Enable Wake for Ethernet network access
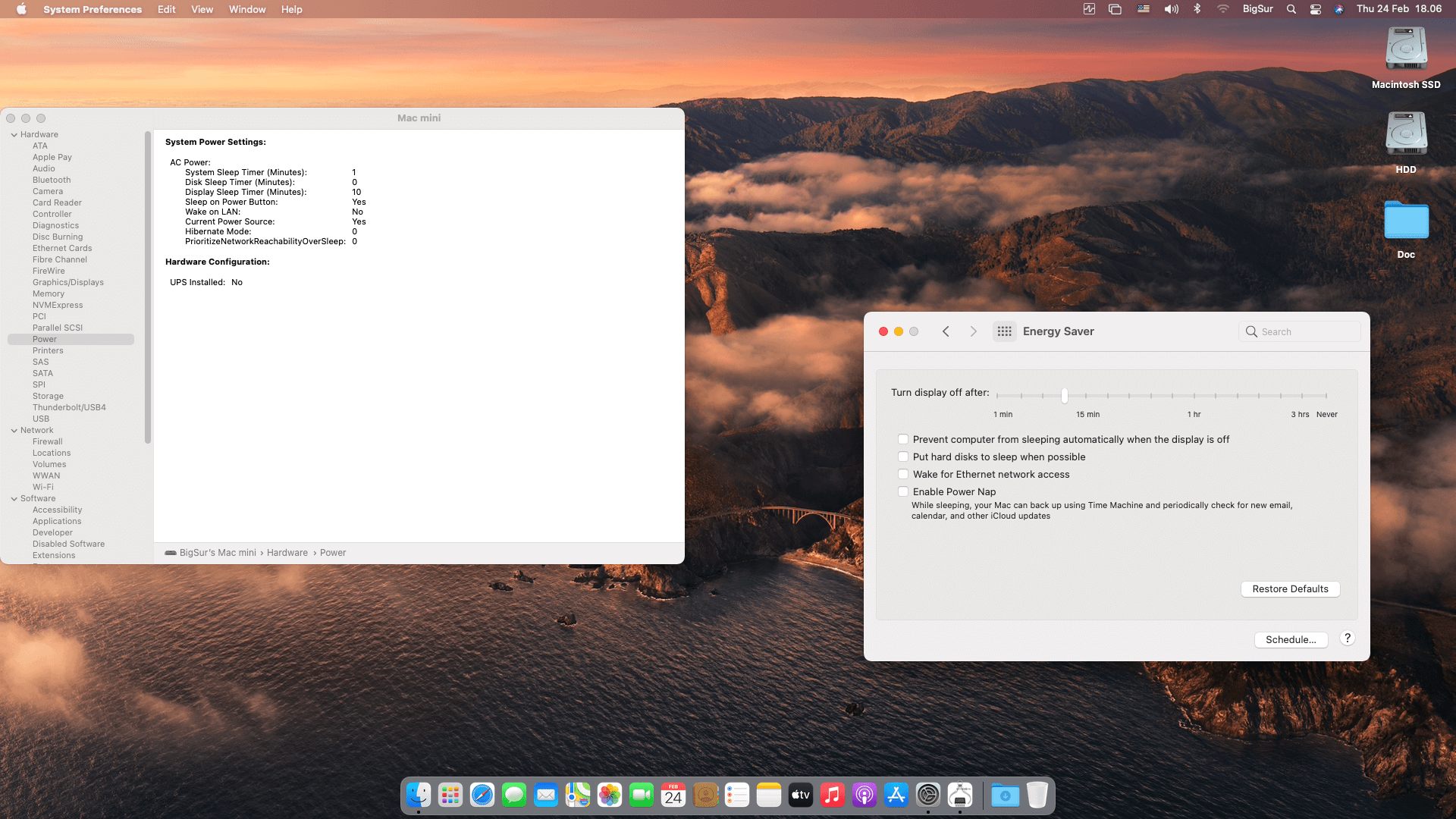The width and height of the screenshot is (1456, 819). point(903,474)
